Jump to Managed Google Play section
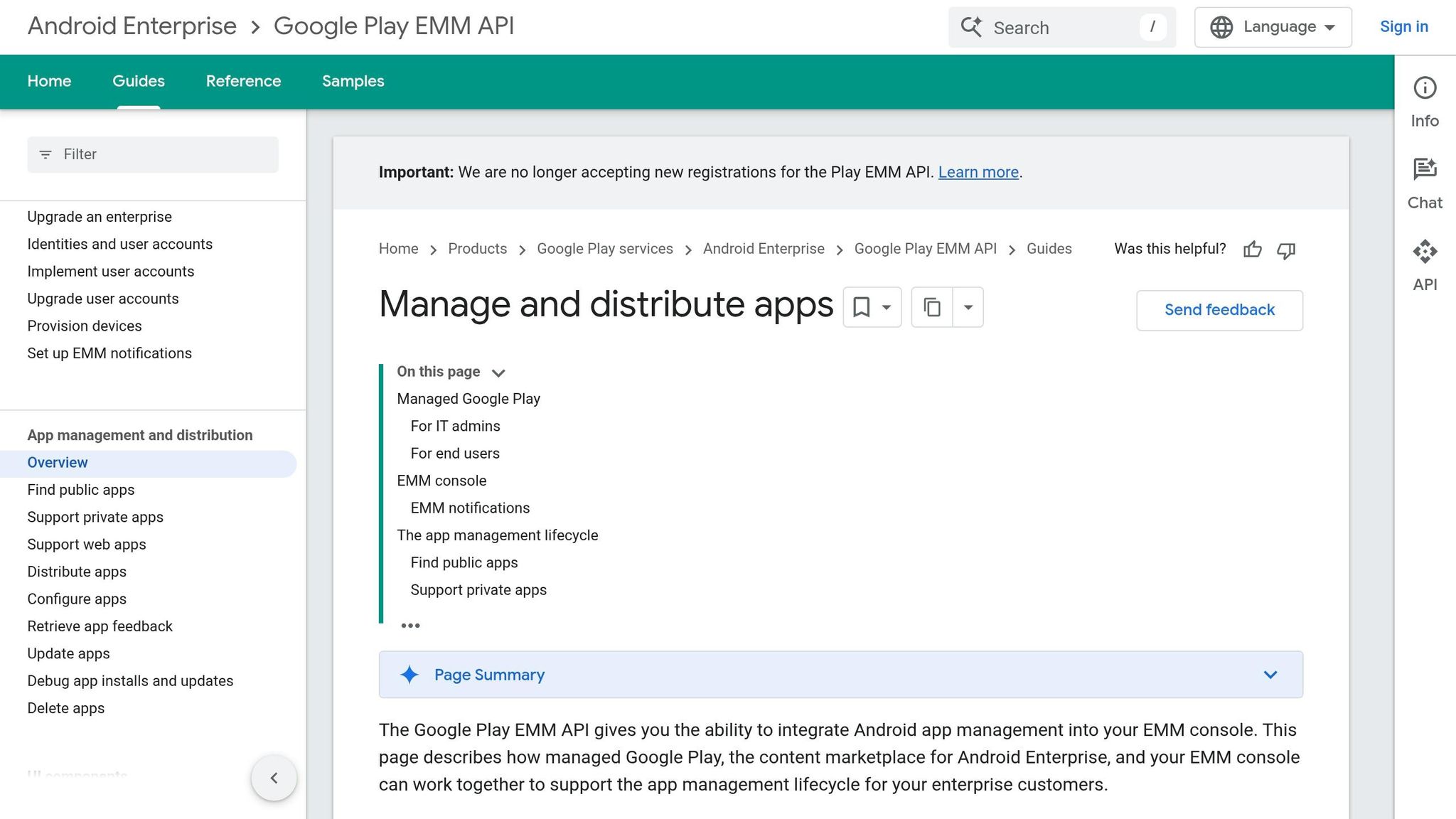The image size is (1456, 819). pyautogui.click(x=468, y=399)
